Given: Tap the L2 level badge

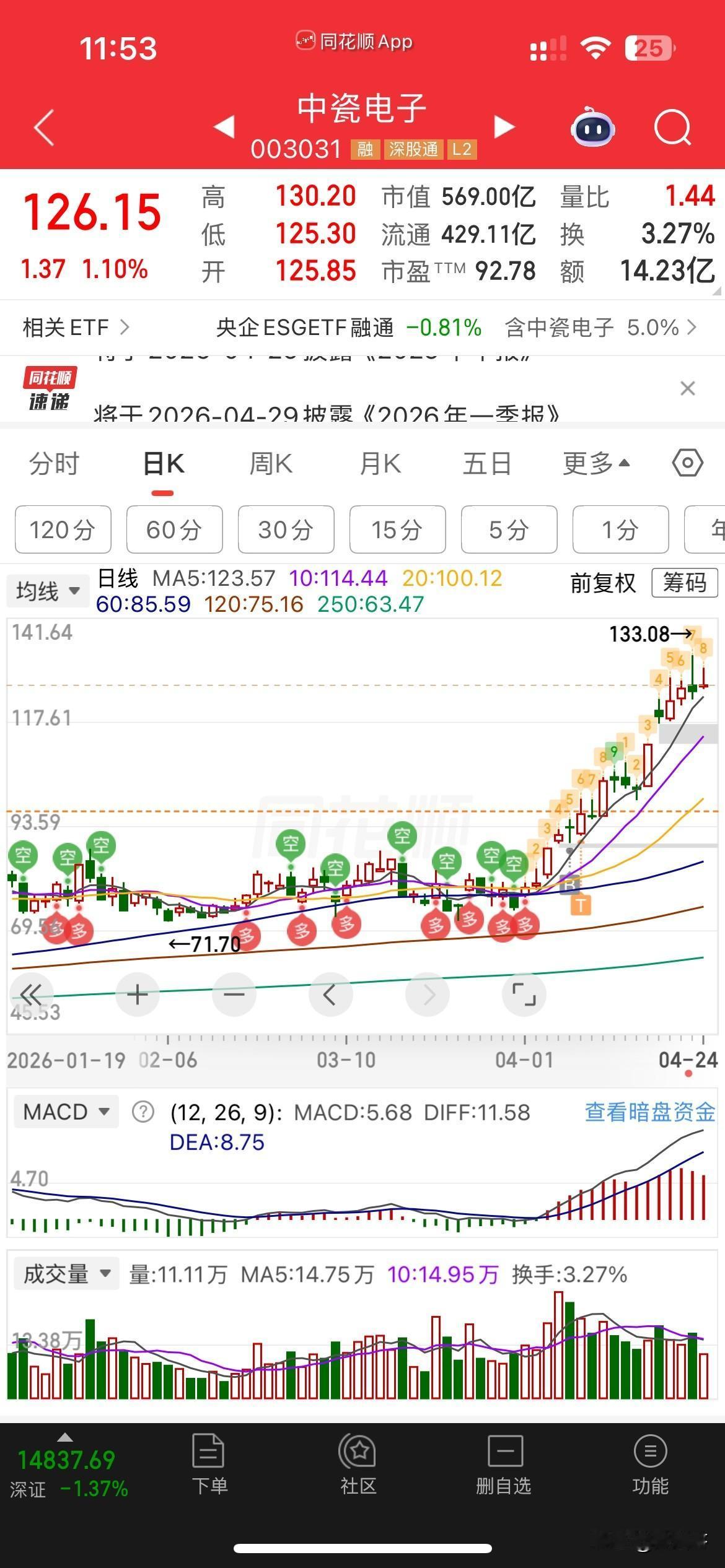Looking at the screenshot, I should click(462, 149).
